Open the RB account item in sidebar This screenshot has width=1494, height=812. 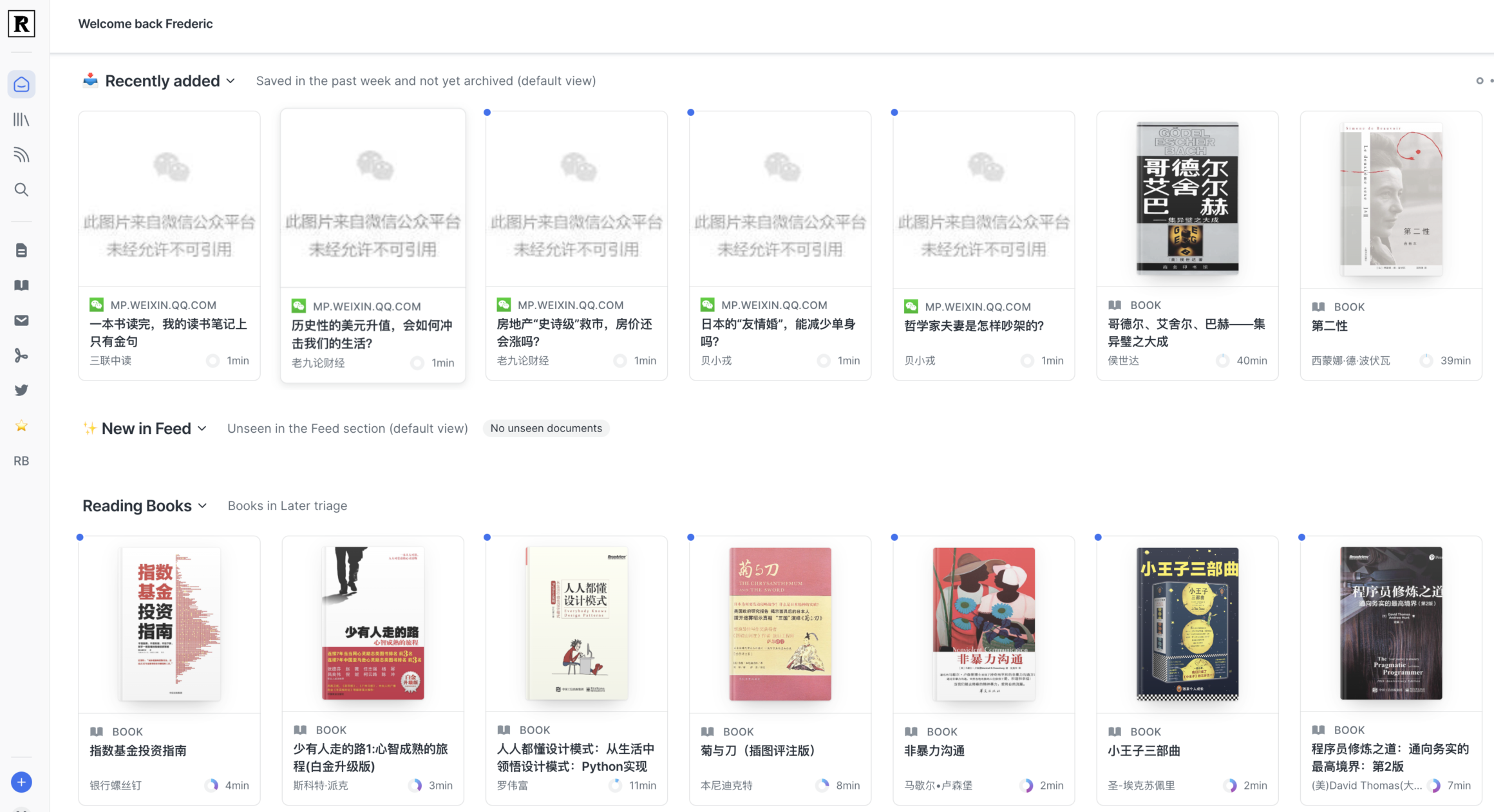(x=21, y=461)
